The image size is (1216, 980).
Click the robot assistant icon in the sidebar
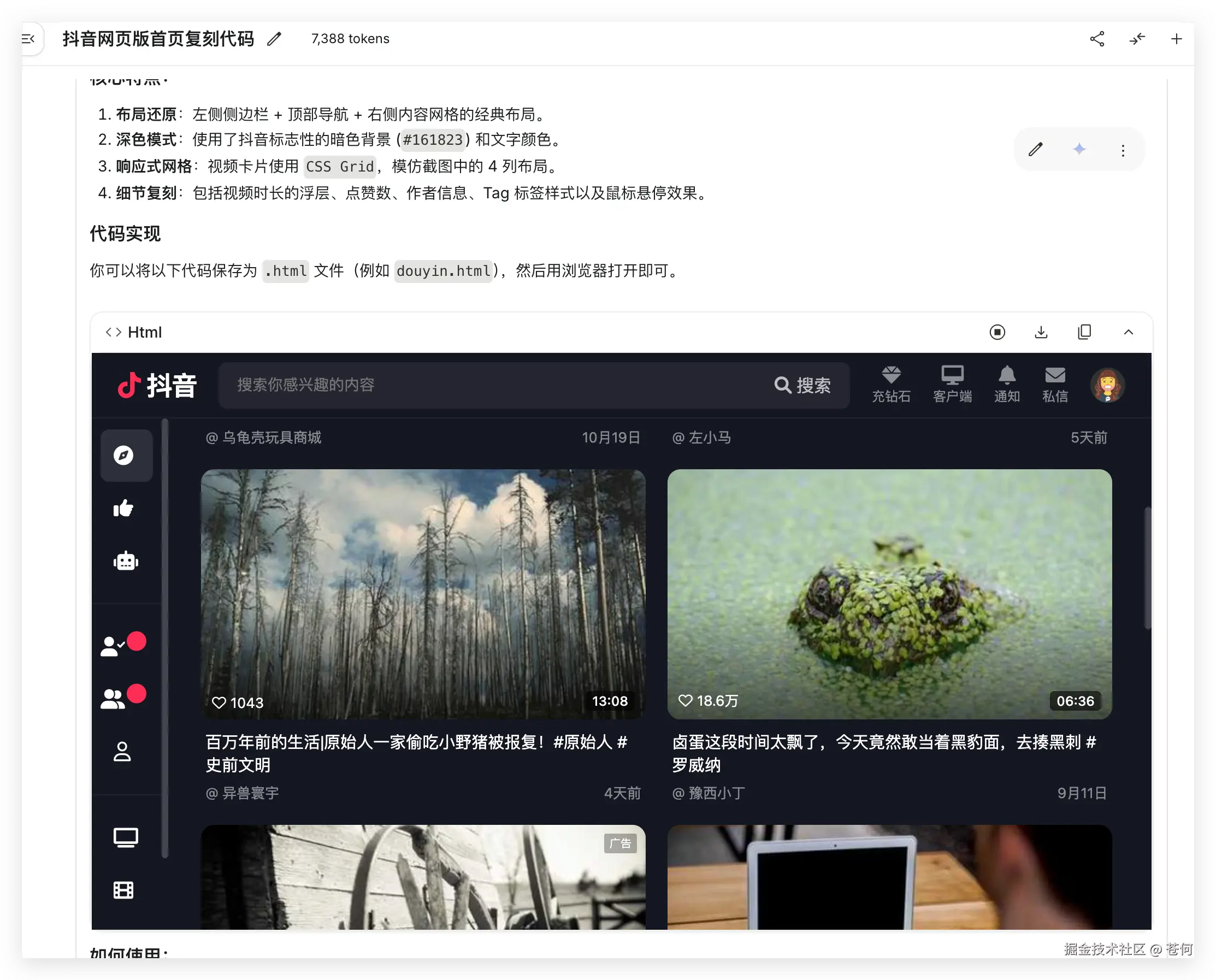coord(125,560)
